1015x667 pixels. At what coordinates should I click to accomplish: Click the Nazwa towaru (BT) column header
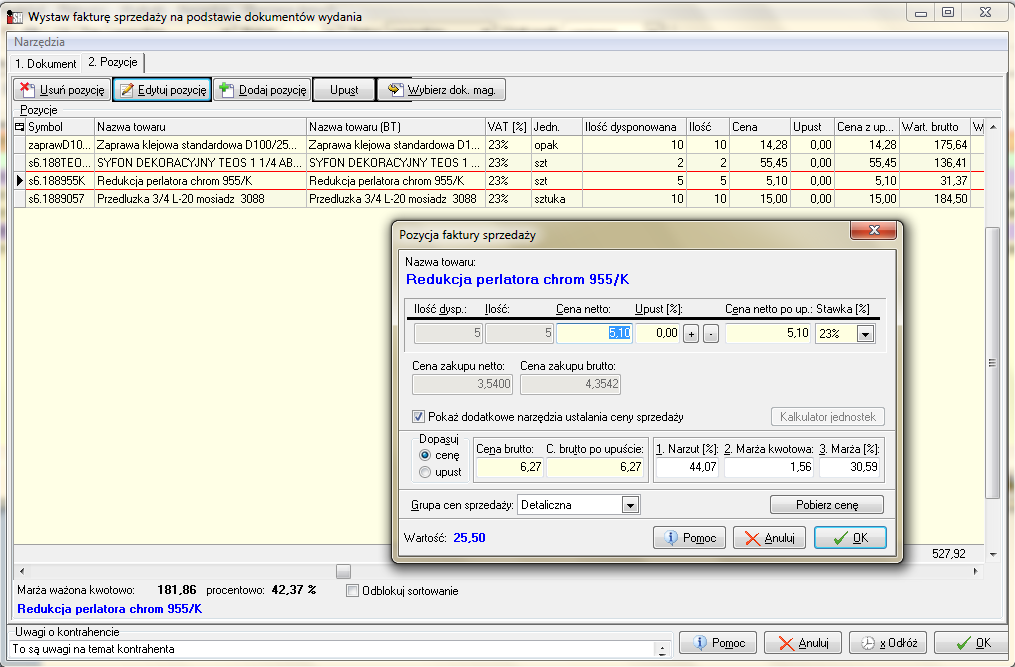point(396,127)
